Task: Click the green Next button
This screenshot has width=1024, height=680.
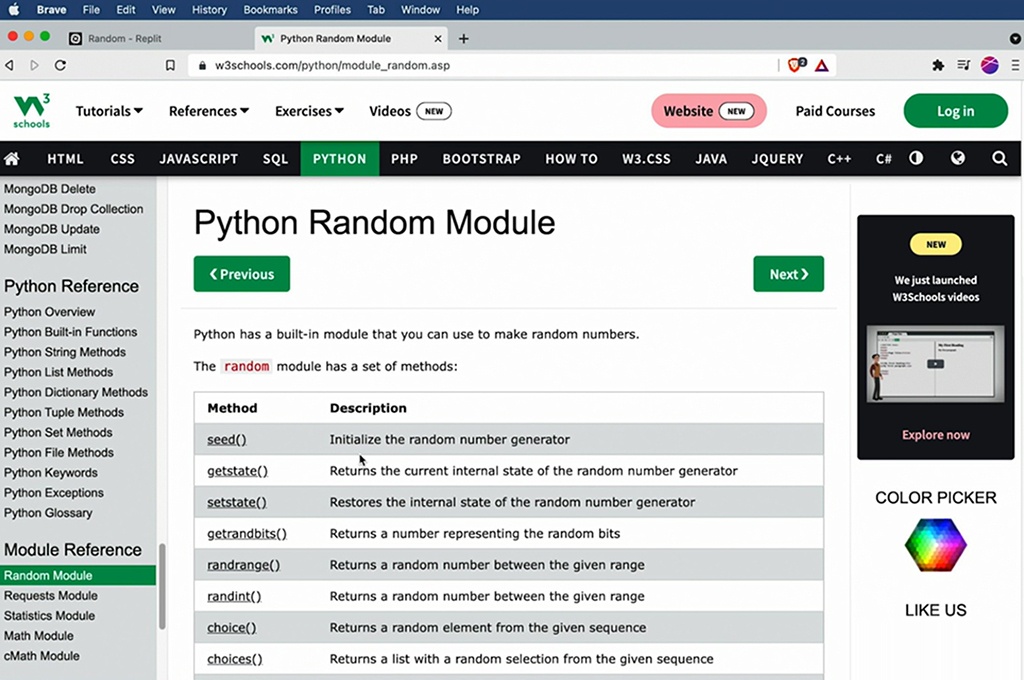Action: (788, 274)
